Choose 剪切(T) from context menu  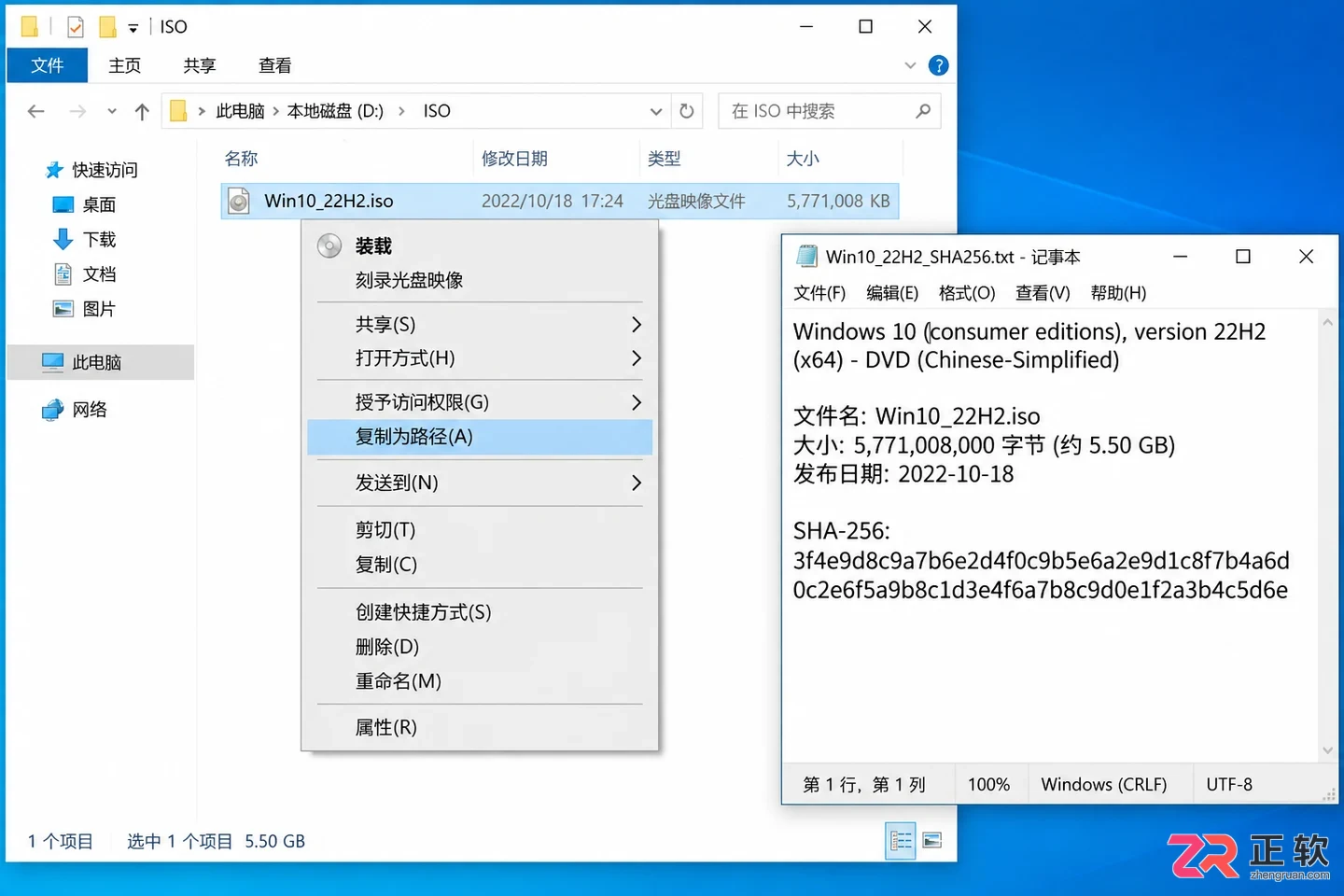click(385, 529)
